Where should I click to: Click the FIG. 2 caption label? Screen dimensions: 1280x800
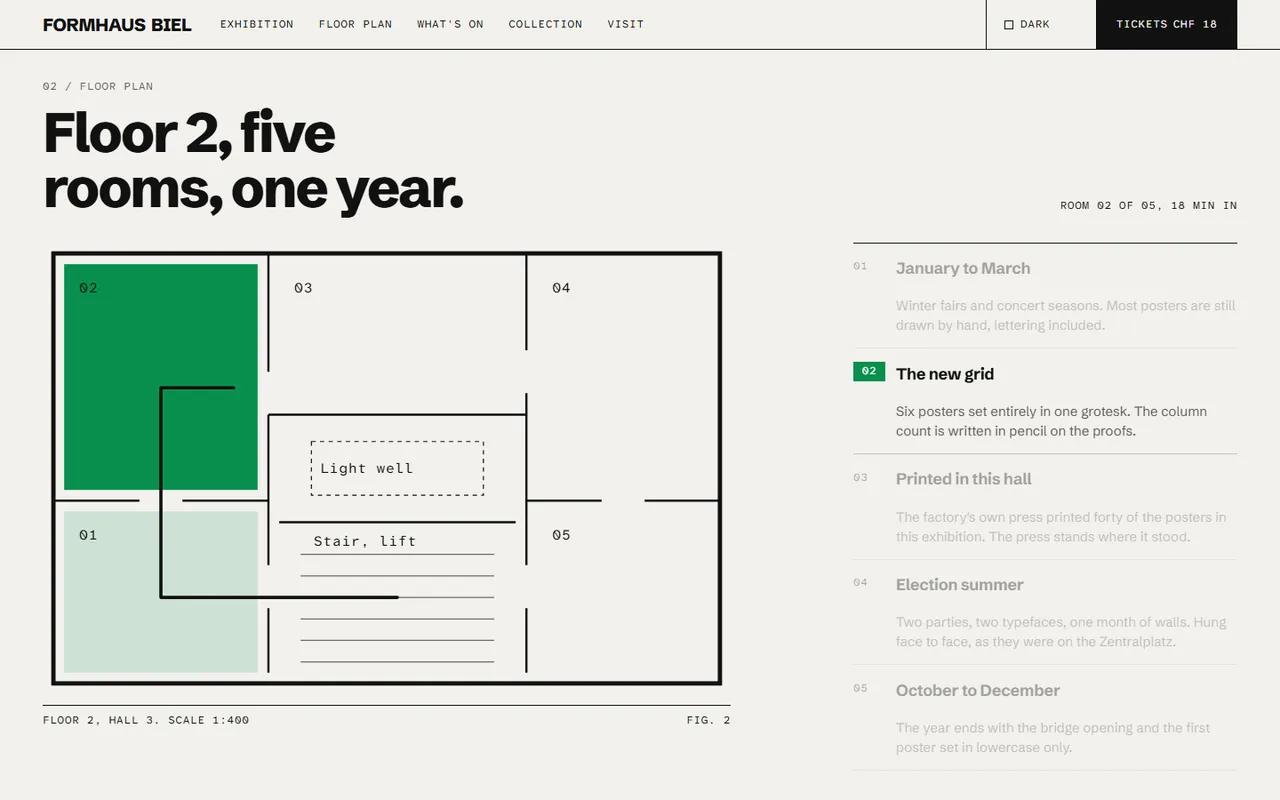(708, 720)
